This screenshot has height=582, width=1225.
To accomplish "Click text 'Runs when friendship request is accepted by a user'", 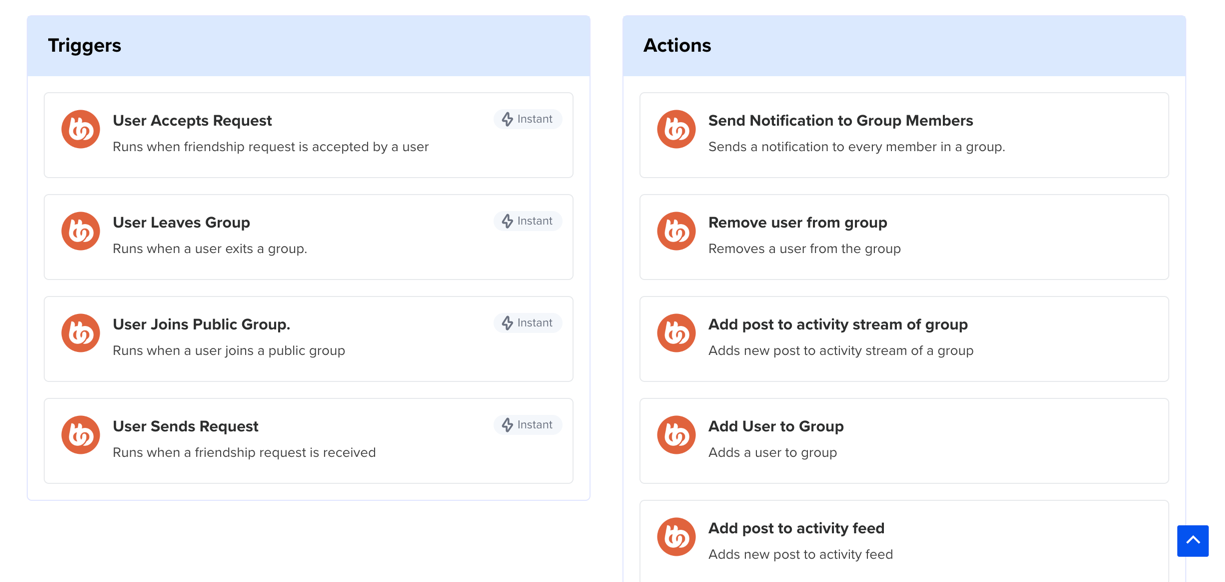I will 271,147.
